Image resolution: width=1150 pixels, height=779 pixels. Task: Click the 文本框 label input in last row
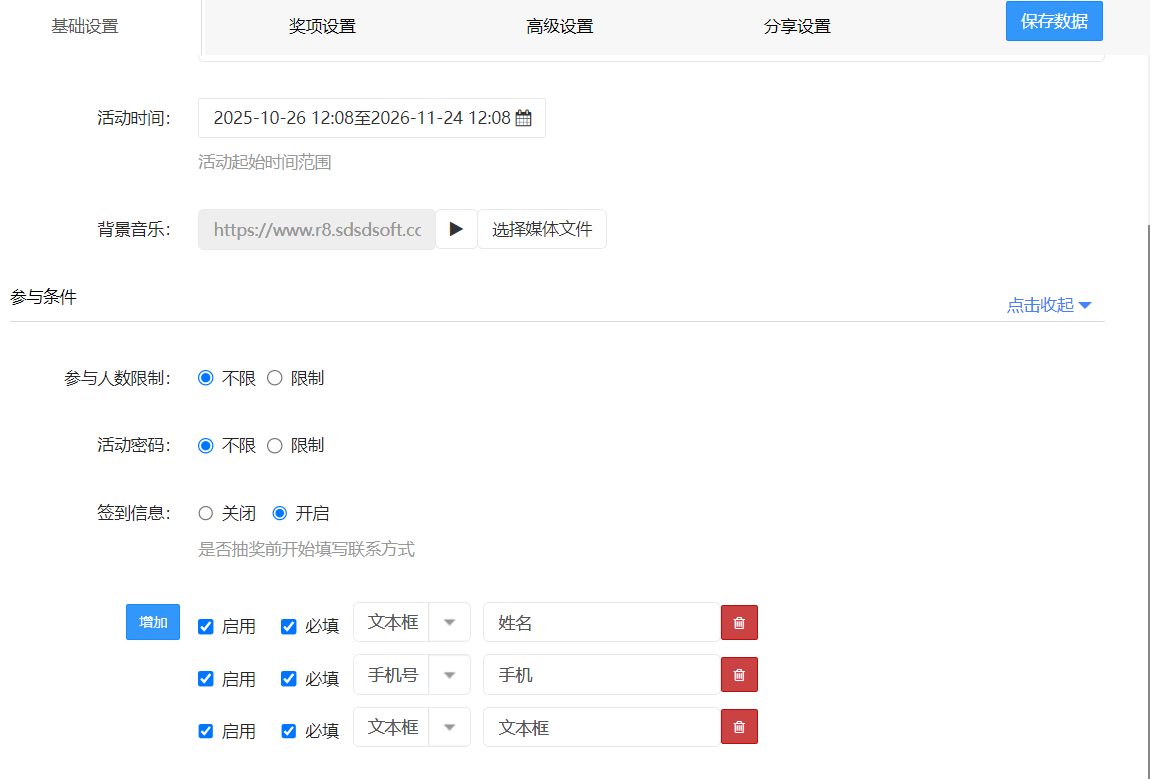pos(601,727)
